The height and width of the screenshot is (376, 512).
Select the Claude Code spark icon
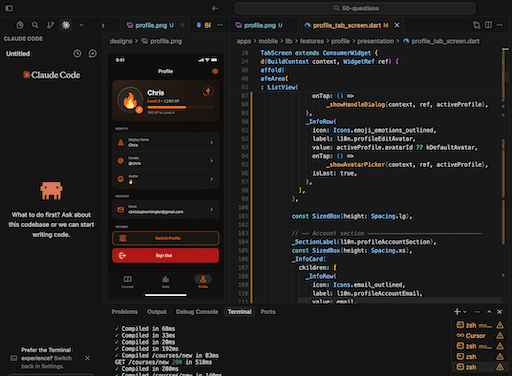point(66,25)
